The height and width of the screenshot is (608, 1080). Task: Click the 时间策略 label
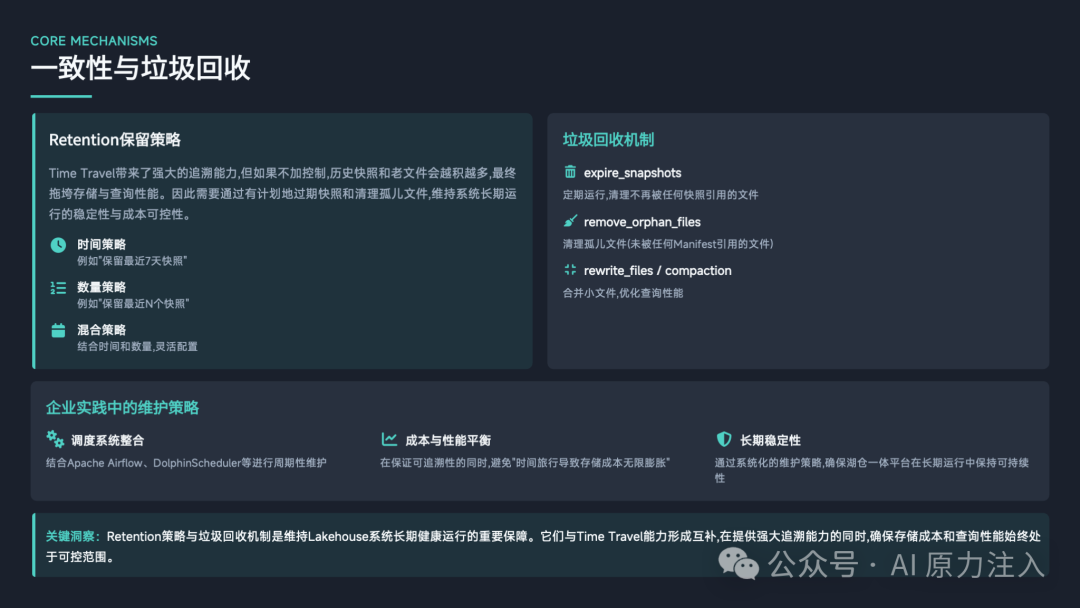click(x=101, y=244)
